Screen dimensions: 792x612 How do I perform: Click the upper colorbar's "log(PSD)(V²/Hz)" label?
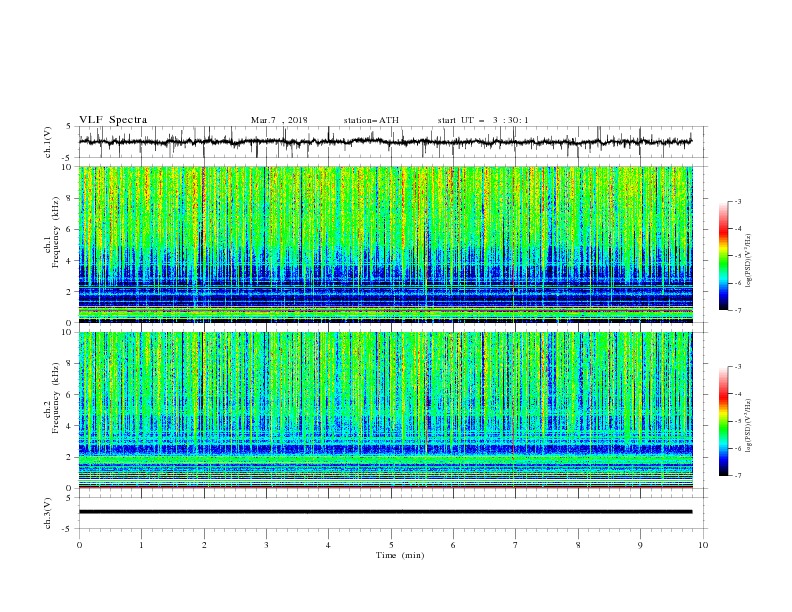748,261
